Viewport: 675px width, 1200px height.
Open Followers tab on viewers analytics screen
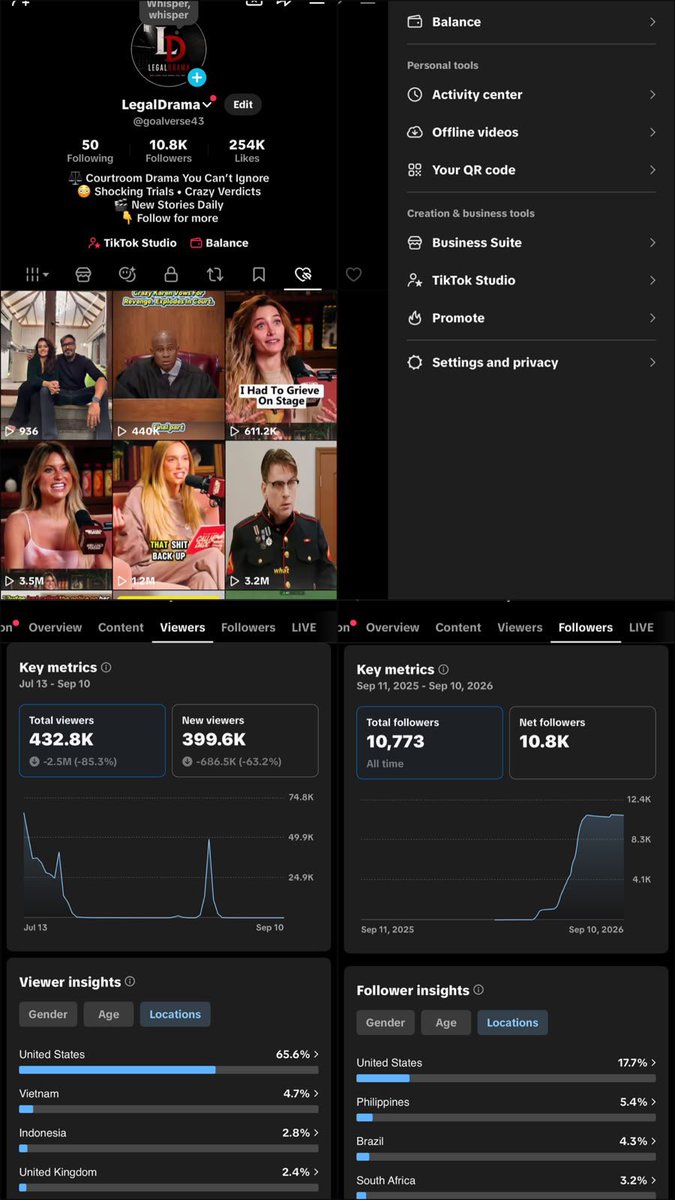(248, 628)
